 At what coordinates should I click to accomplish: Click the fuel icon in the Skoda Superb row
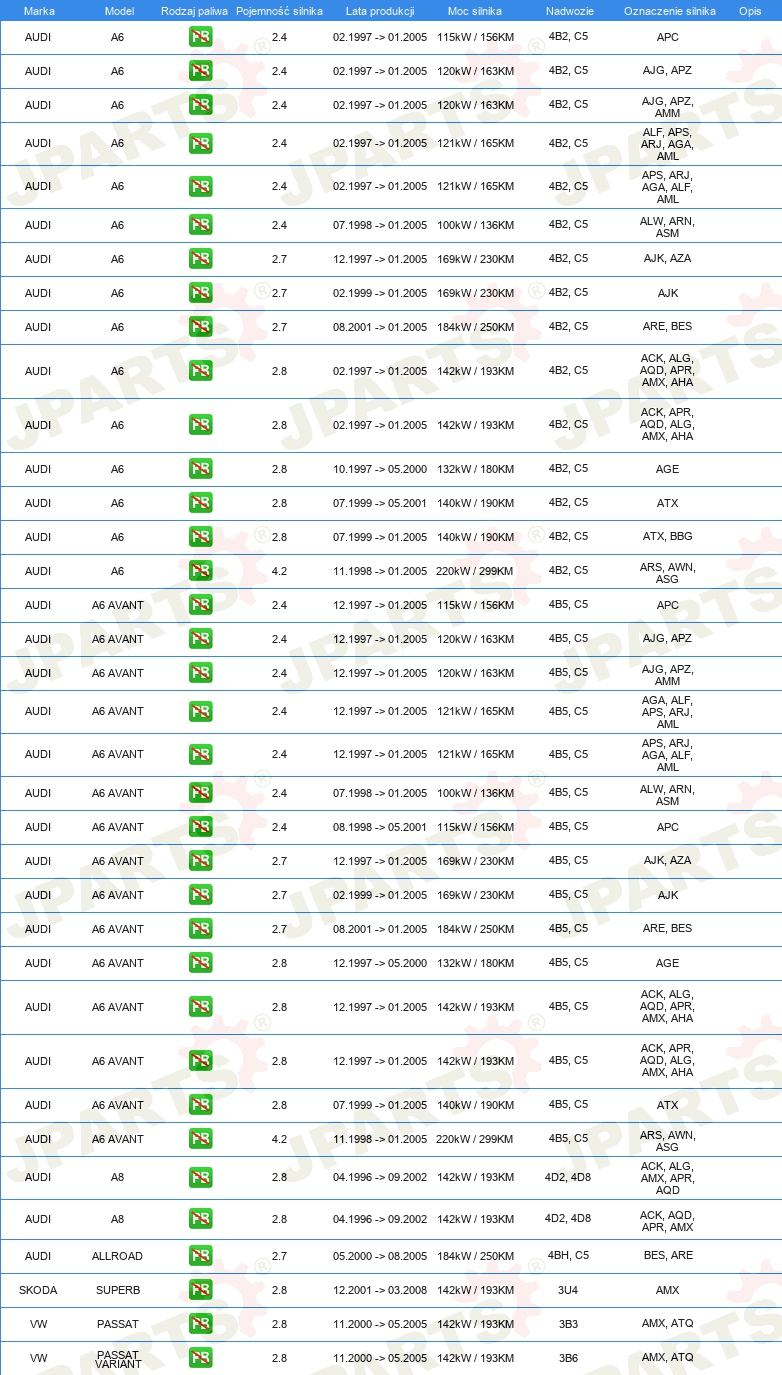(x=201, y=1290)
